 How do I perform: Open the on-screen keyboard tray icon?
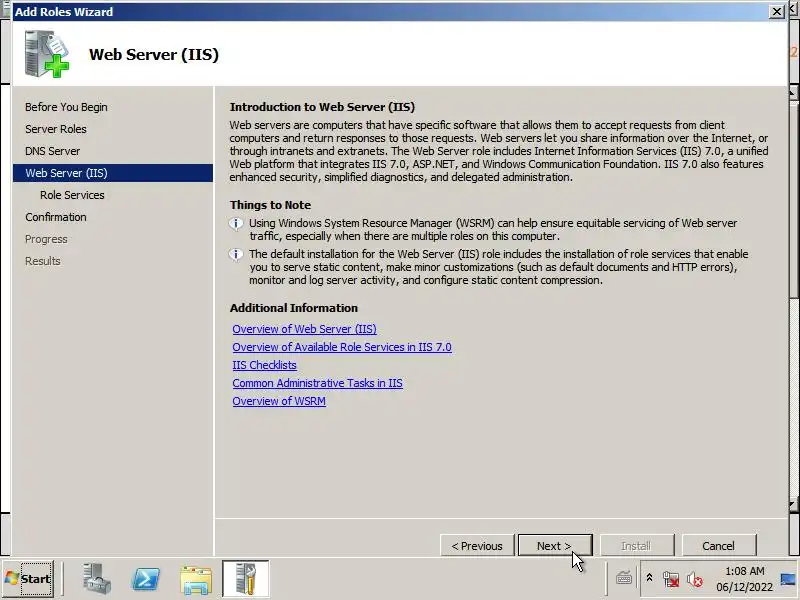pos(623,578)
